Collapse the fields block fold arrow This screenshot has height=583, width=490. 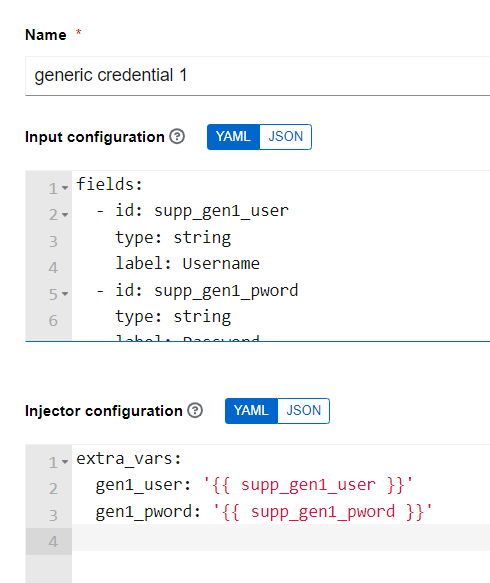tap(65, 188)
